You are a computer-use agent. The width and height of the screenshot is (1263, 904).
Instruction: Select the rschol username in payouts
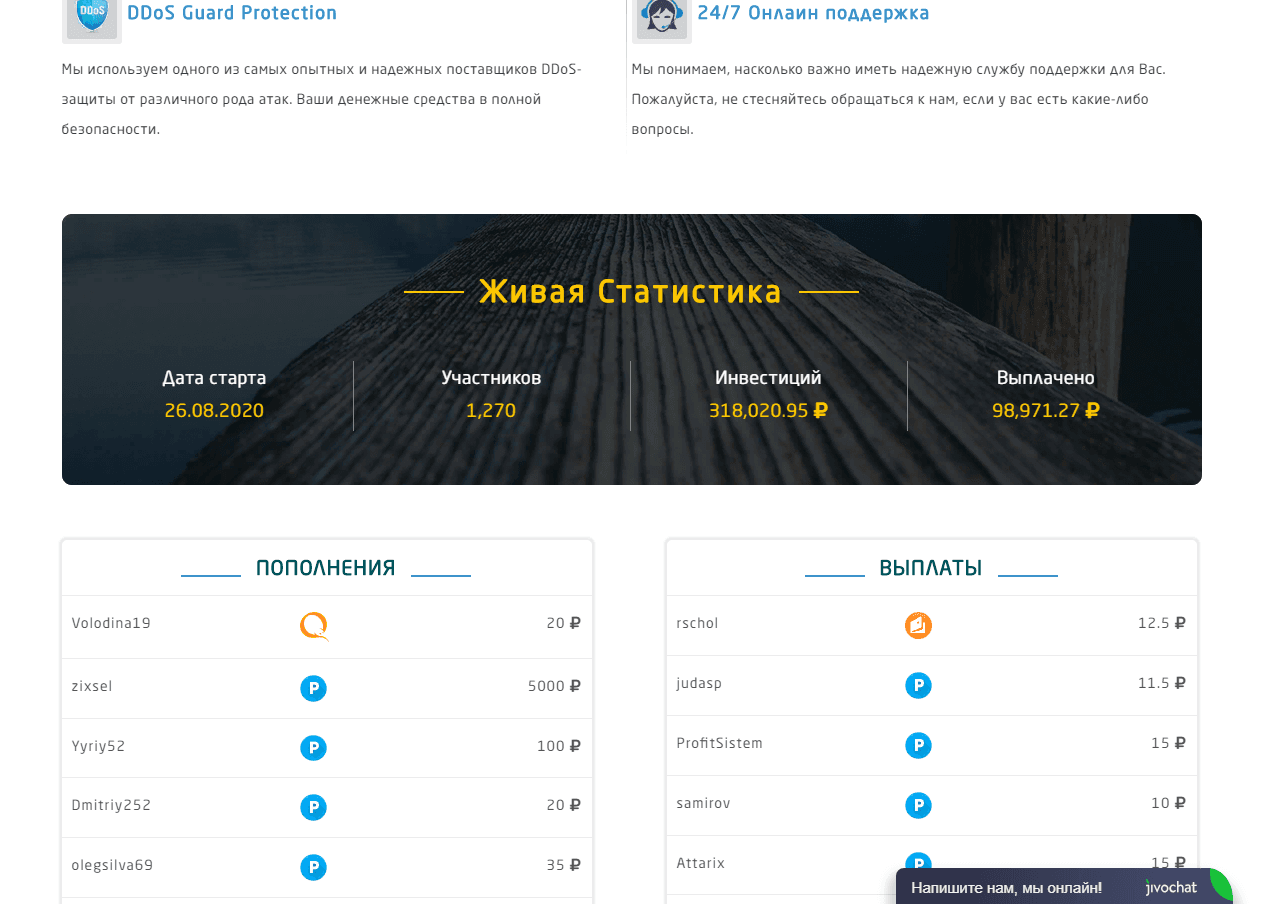(697, 623)
